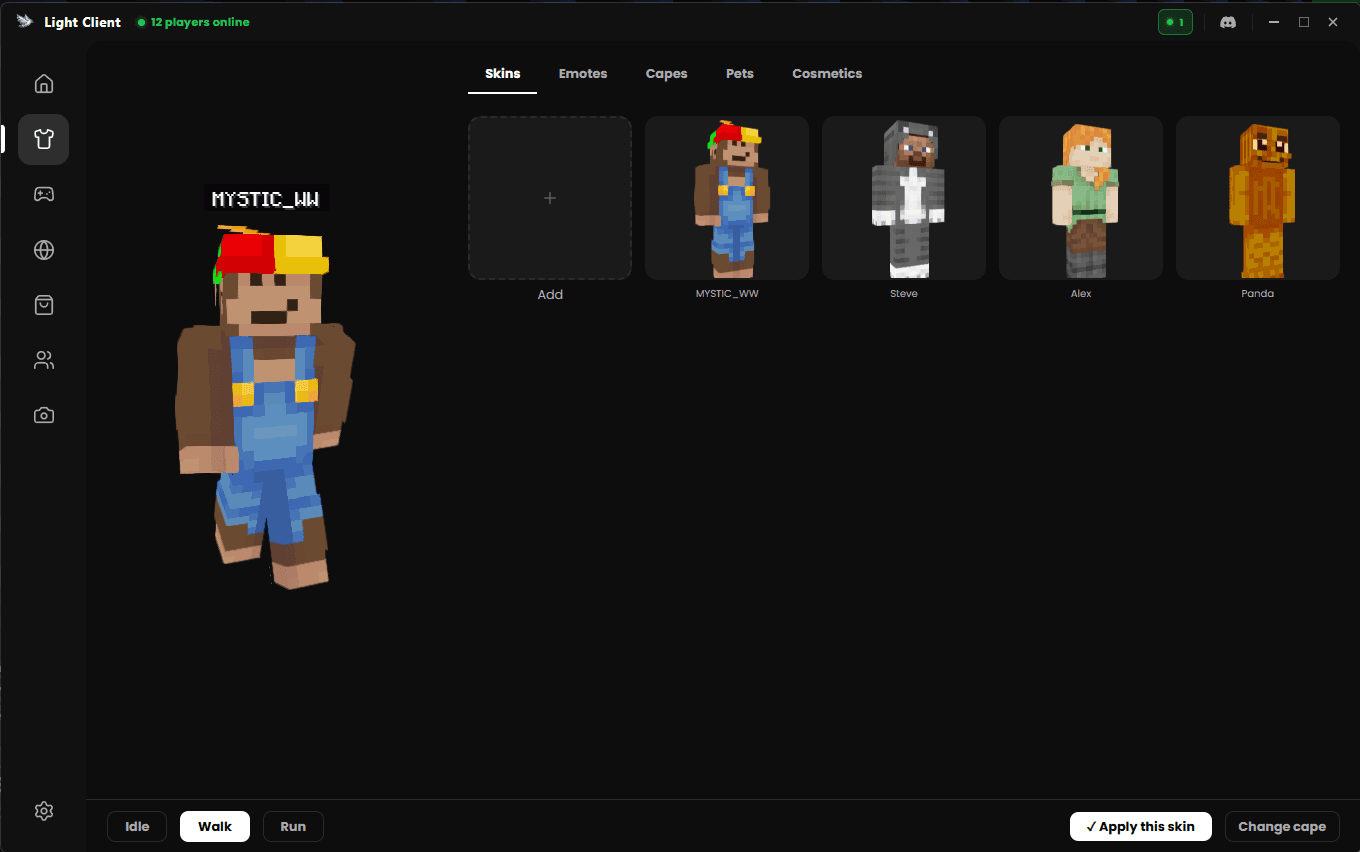
Task: Choose the Steve skin thumbnail
Action: click(904, 198)
